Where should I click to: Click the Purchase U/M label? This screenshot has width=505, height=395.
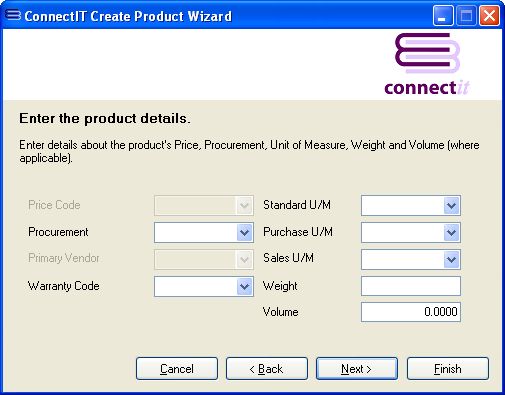(x=298, y=232)
